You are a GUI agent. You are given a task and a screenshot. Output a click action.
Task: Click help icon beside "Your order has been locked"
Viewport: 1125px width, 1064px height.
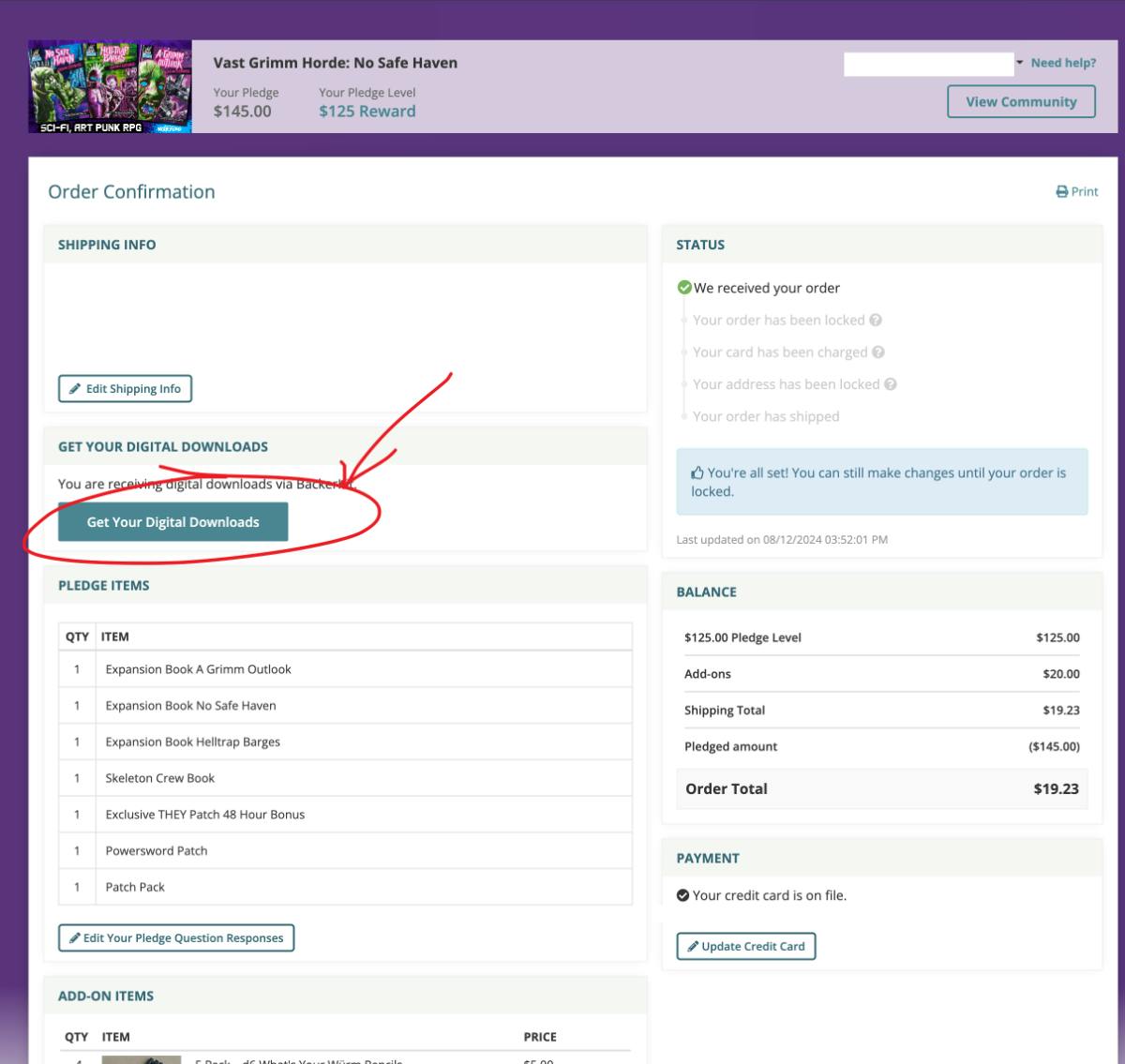tap(876, 320)
